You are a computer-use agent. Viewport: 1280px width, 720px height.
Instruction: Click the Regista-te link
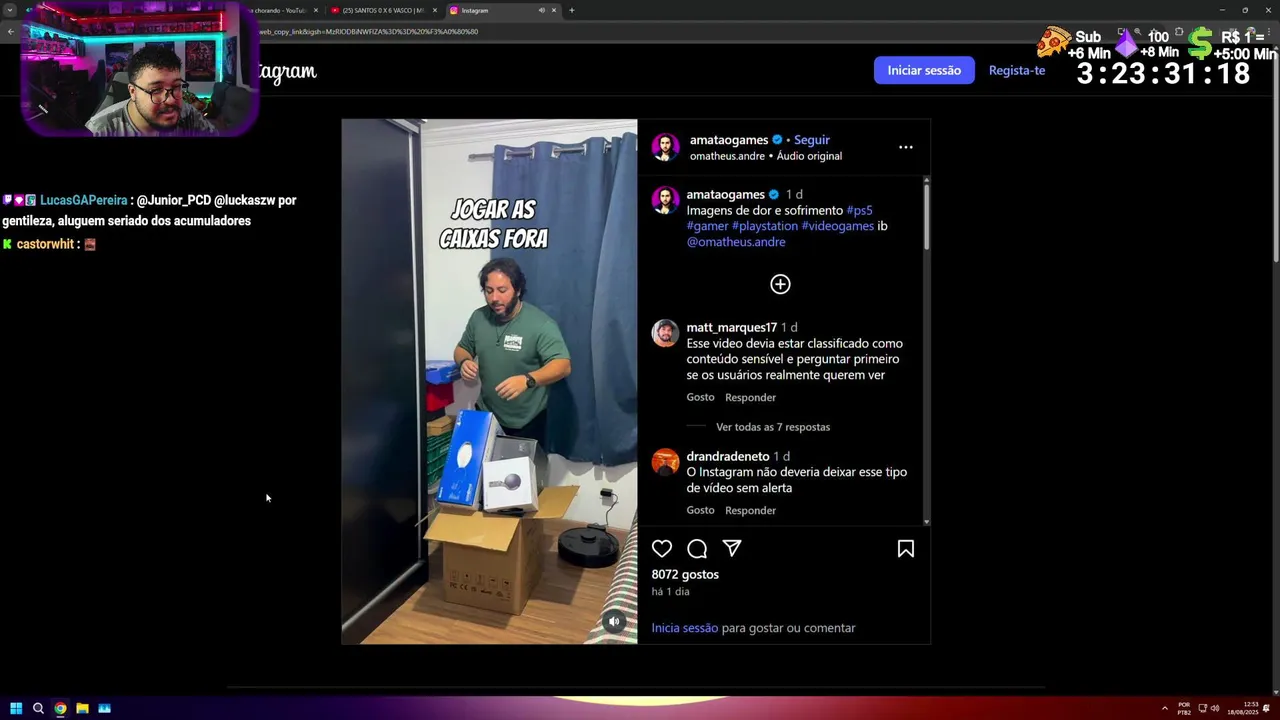(x=1017, y=70)
